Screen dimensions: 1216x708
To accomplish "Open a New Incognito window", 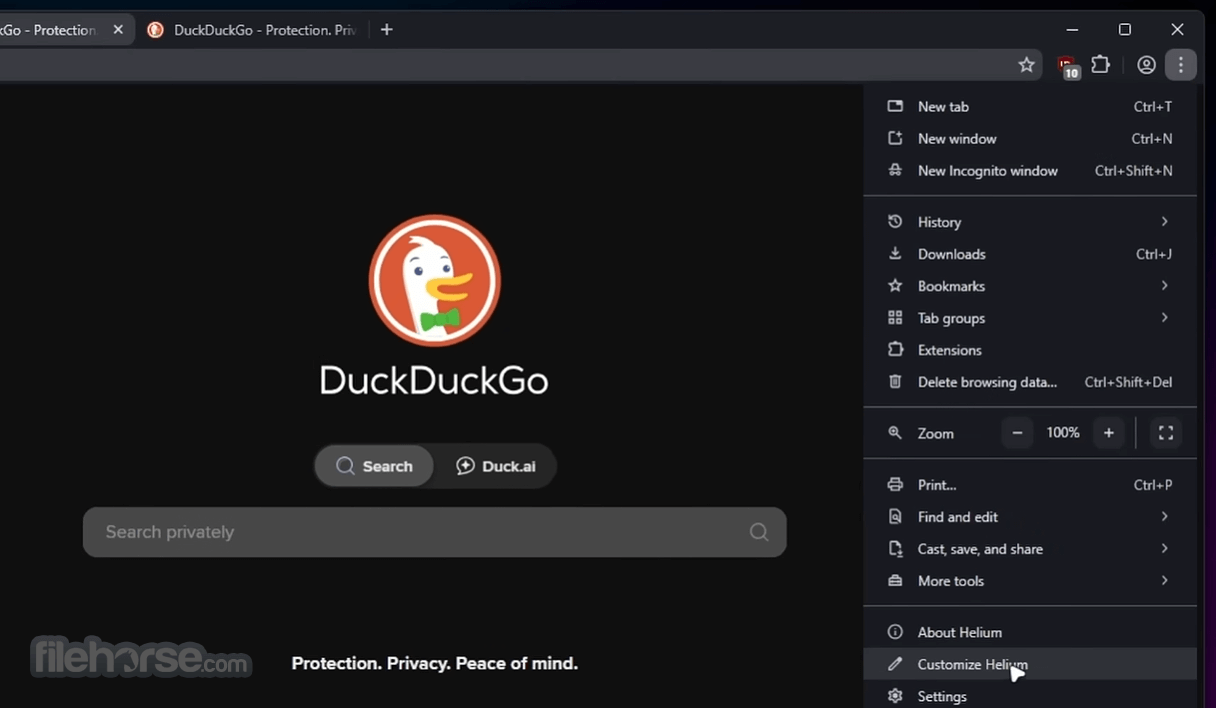I will point(1030,170).
